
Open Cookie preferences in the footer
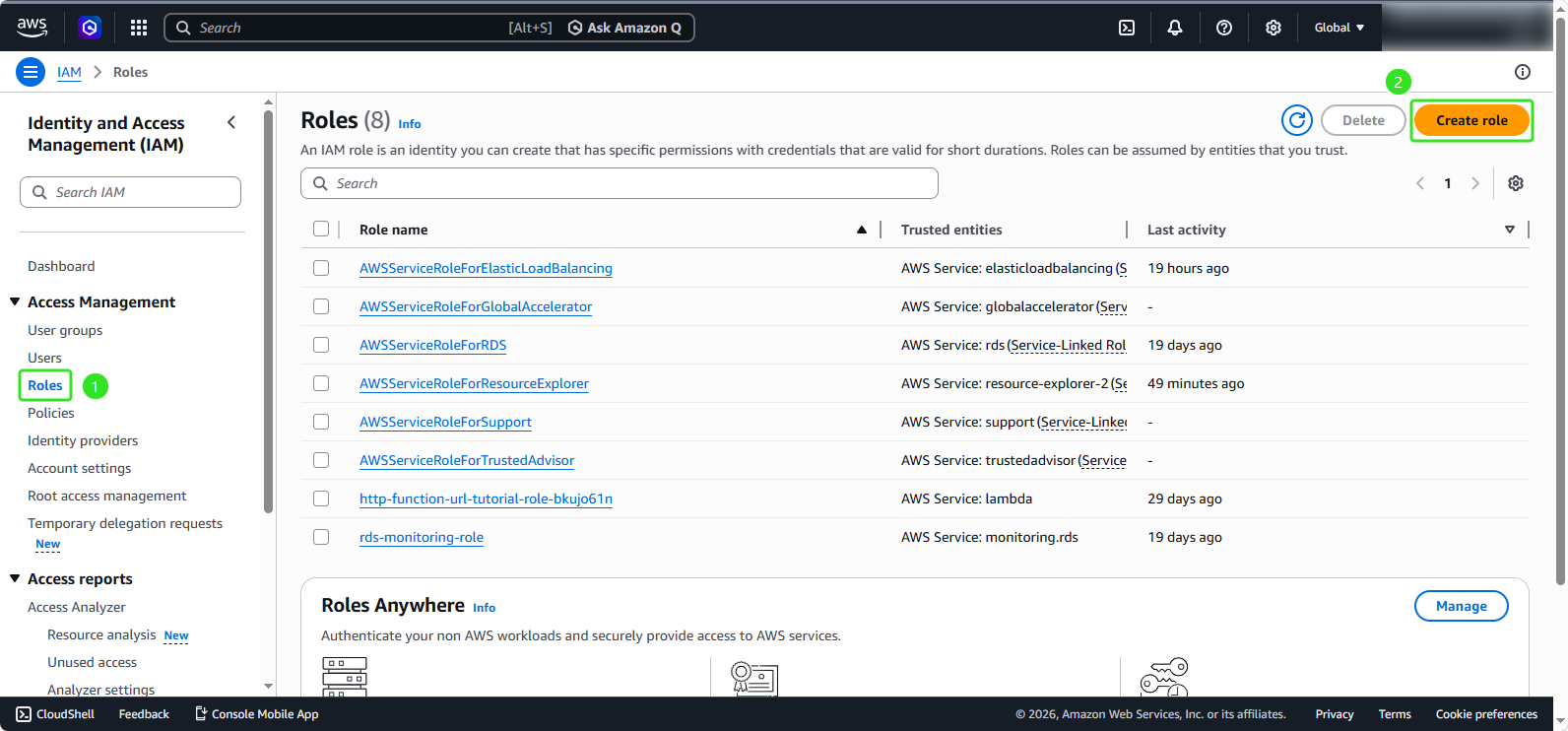pyautogui.click(x=1486, y=714)
